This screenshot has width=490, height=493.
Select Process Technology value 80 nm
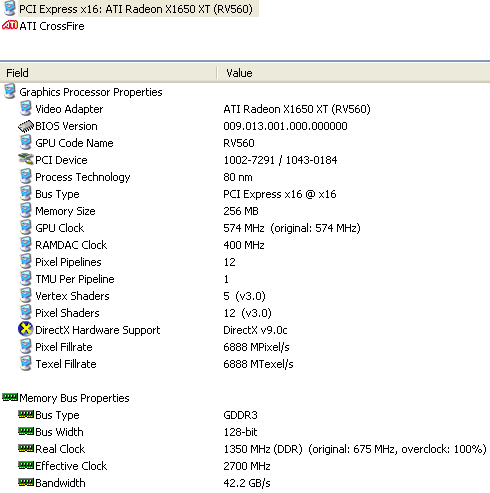click(x=238, y=177)
